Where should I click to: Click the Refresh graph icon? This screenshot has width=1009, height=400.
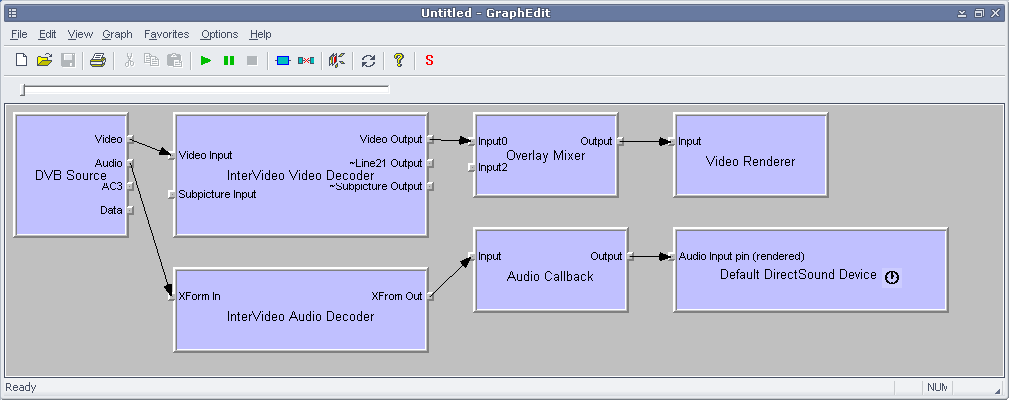[x=368, y=60]
